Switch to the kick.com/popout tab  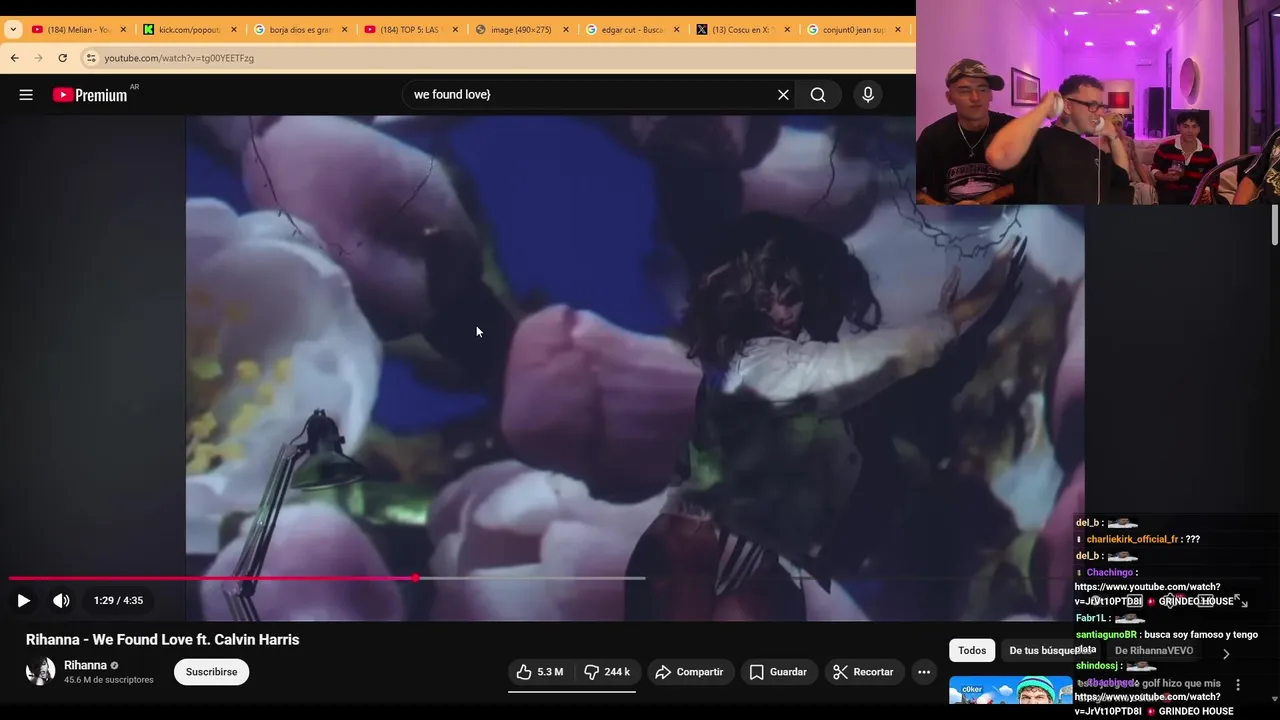190,30
